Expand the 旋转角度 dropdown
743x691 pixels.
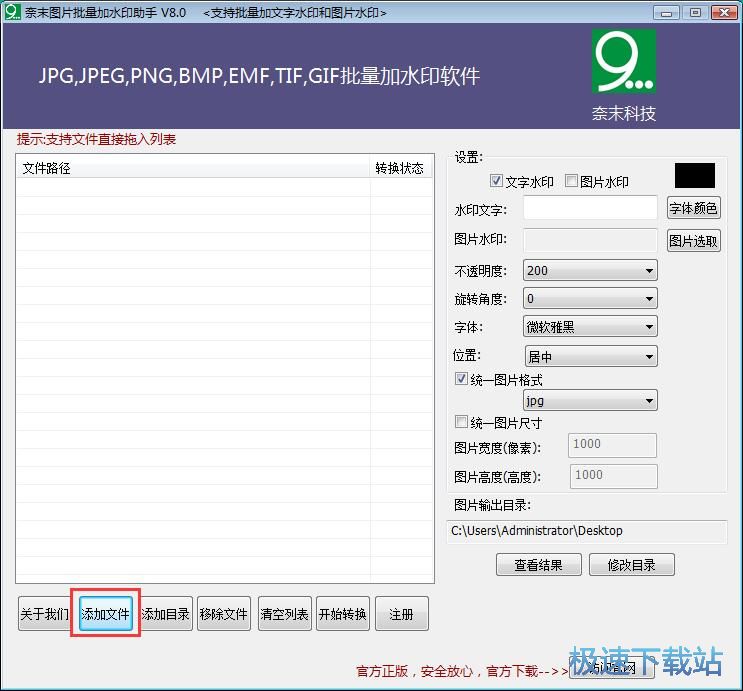tap(590, 298)
